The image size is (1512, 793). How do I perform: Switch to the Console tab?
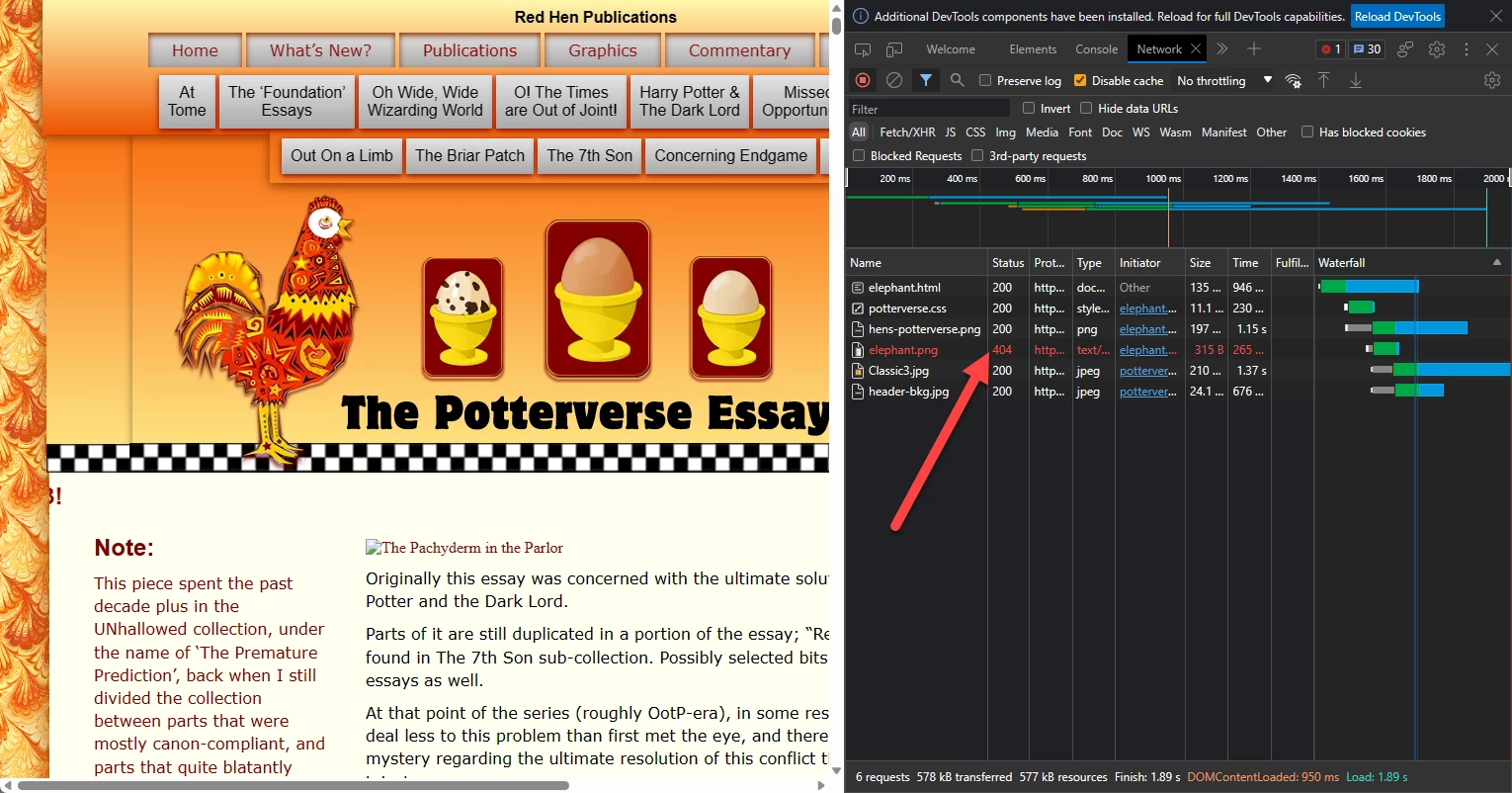[x=1097, y=48]
